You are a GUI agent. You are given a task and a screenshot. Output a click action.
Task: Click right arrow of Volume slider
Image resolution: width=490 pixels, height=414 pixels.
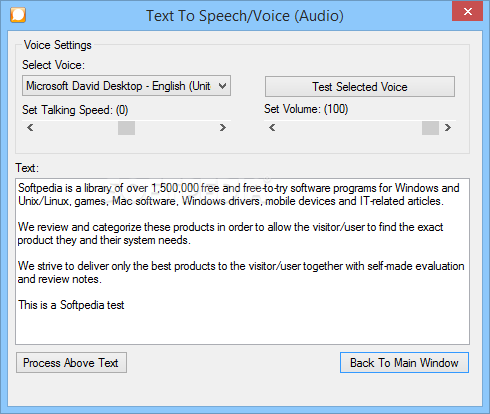click(448, 128)
